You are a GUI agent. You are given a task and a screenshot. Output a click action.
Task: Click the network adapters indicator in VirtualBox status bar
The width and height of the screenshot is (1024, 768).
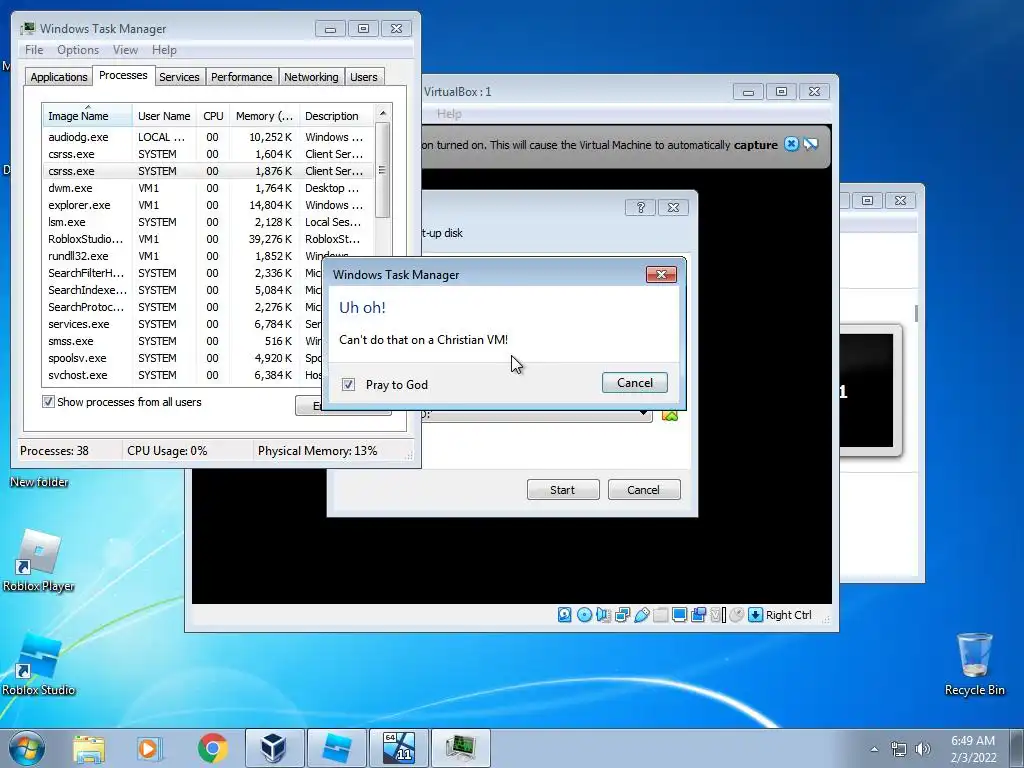point(622,615)
